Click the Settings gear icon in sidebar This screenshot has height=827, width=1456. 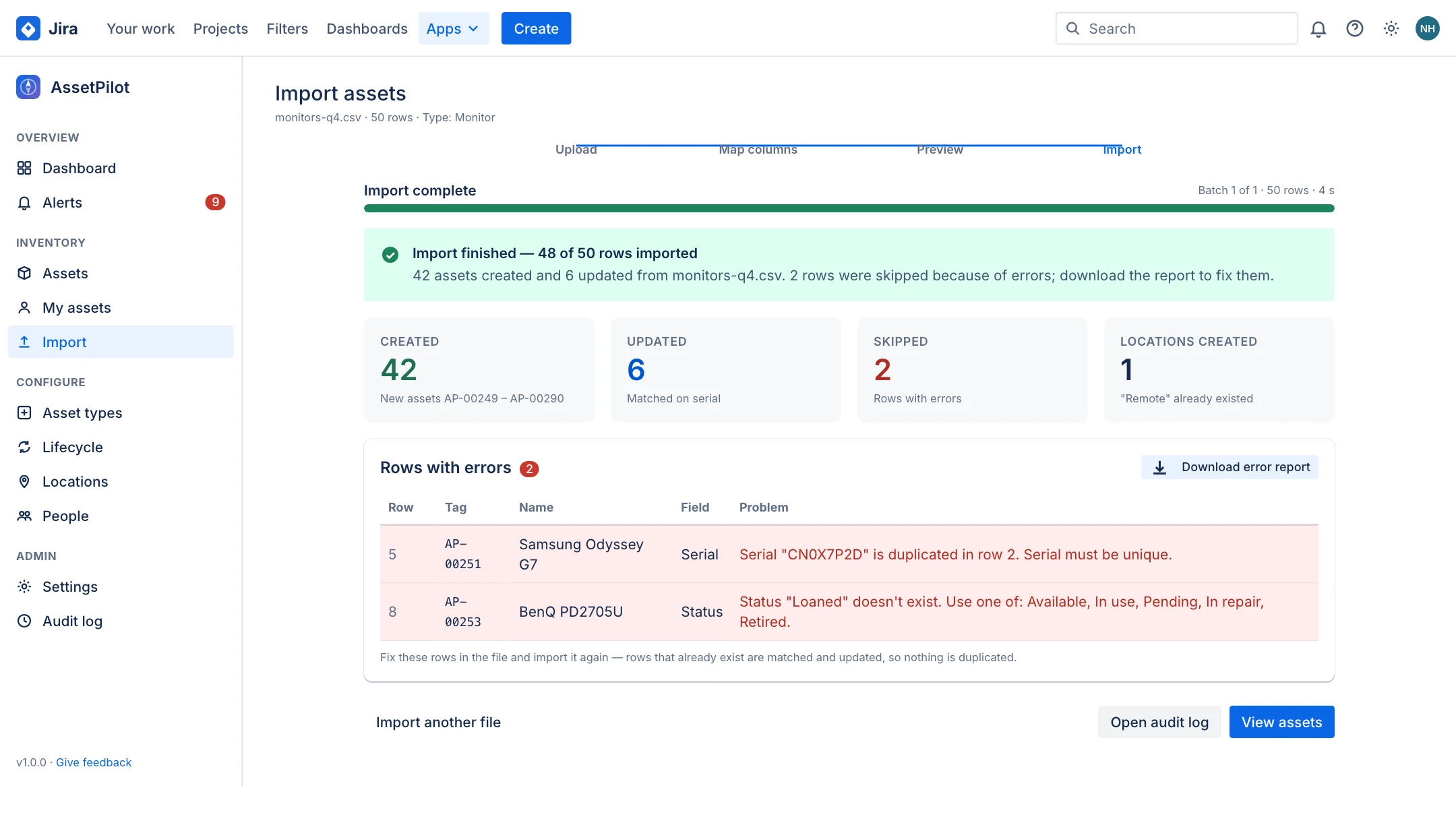click(24, 586)
